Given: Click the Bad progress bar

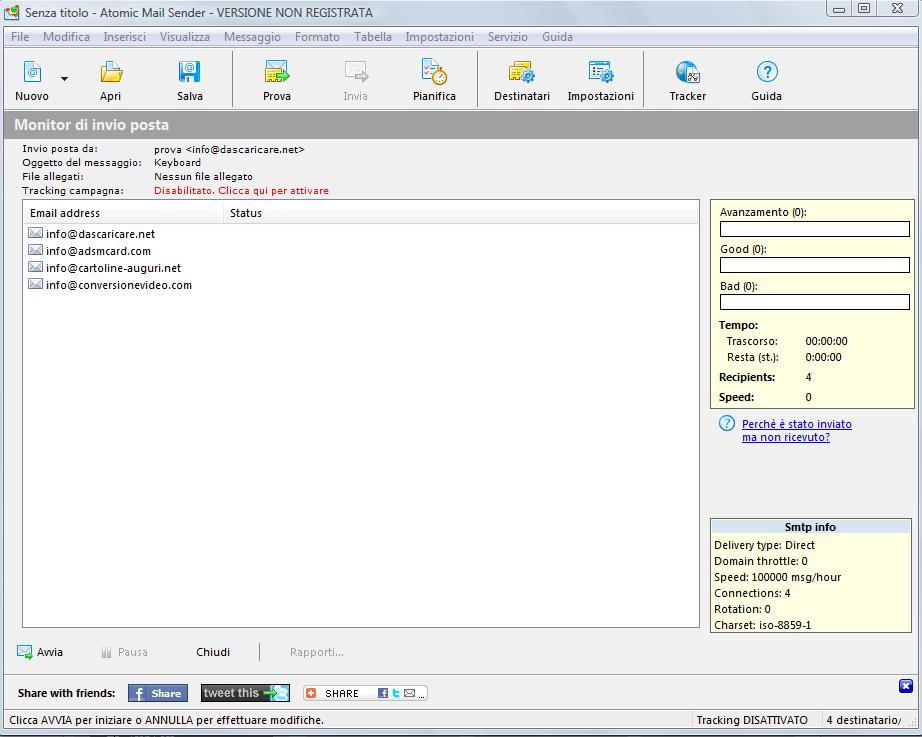Looking at the screenshot, I should [814, 302].
